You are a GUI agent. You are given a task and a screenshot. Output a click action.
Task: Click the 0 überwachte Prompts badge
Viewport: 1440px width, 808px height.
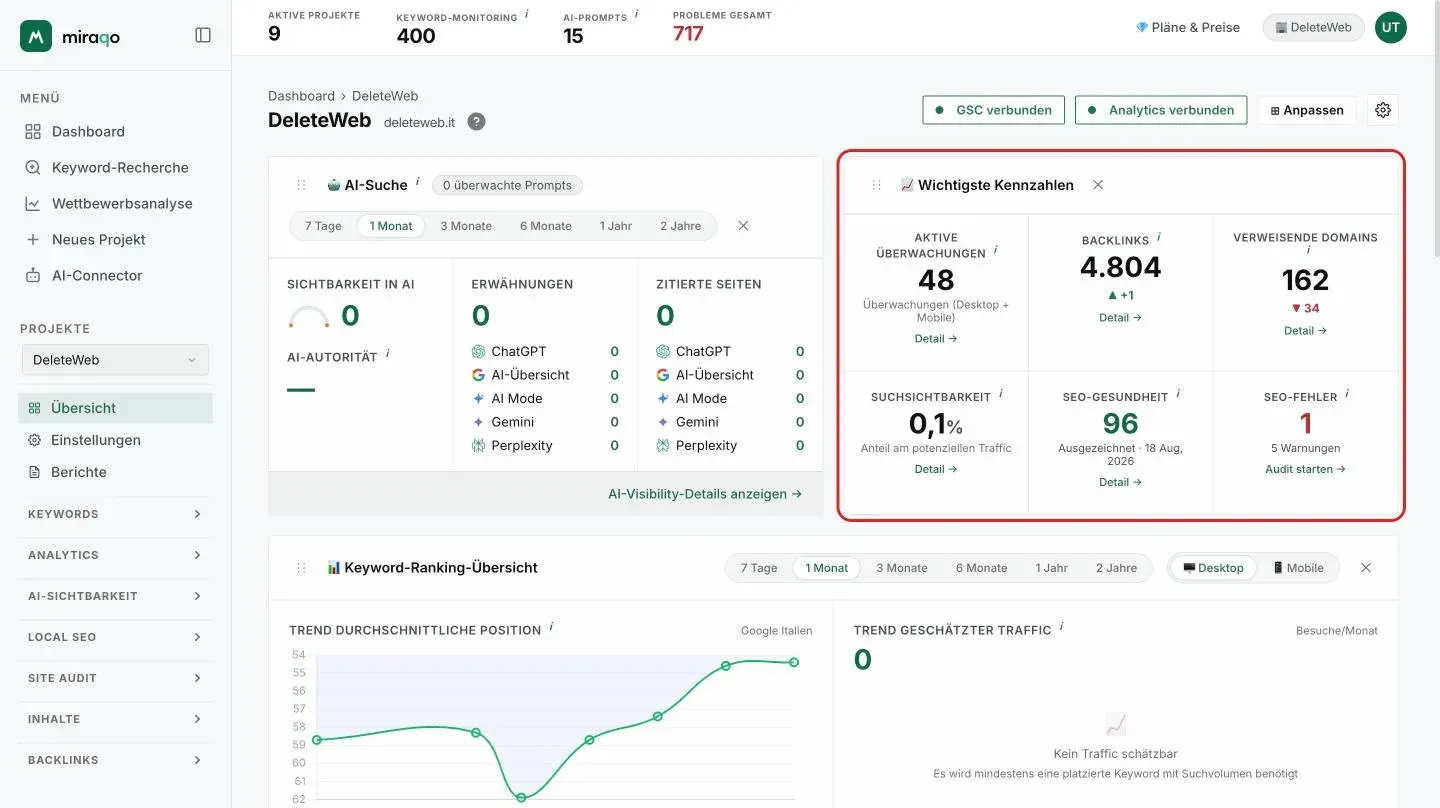pyautogui.click(x=507, y=185)
